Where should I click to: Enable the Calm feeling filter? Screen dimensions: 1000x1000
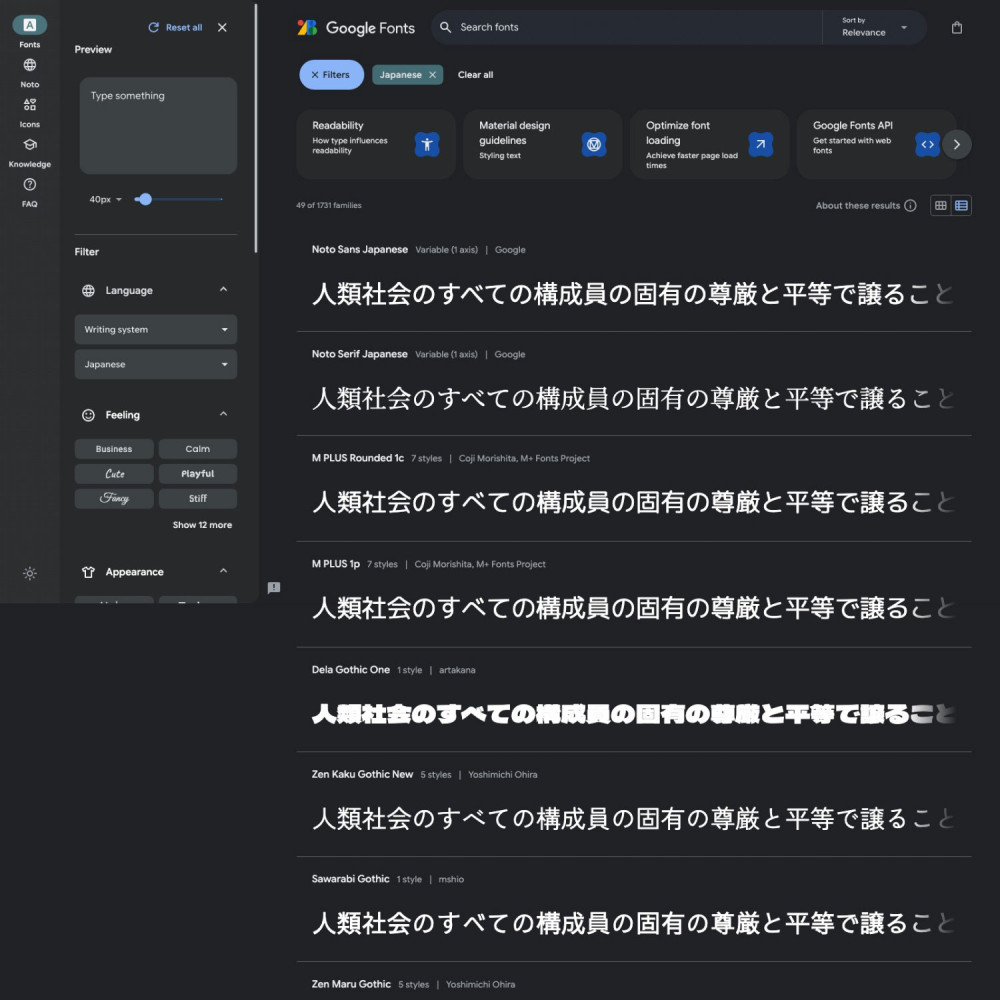197,448
